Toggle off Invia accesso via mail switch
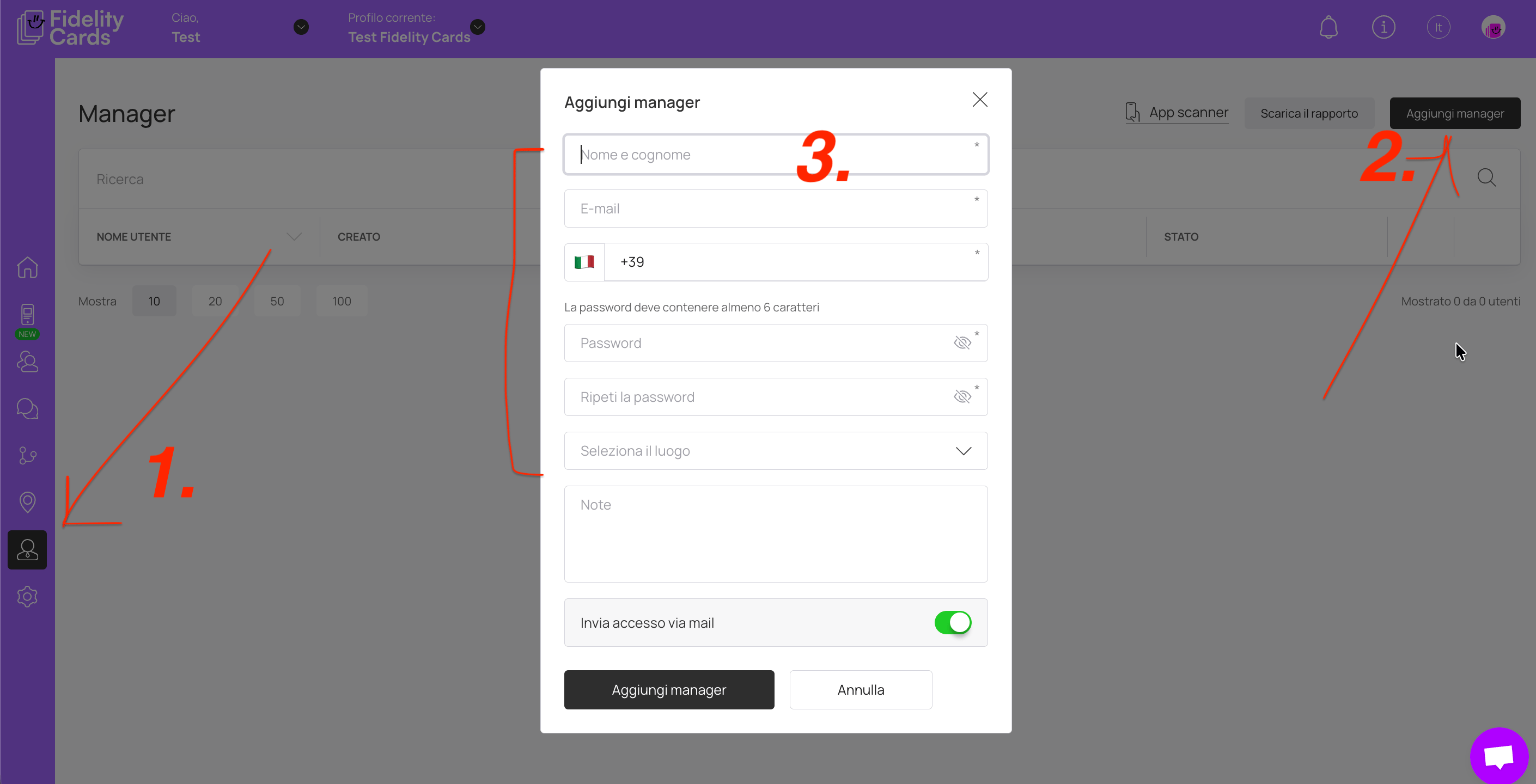The image size is (1536, 784). pyautogui.click(x=952, y=622)
